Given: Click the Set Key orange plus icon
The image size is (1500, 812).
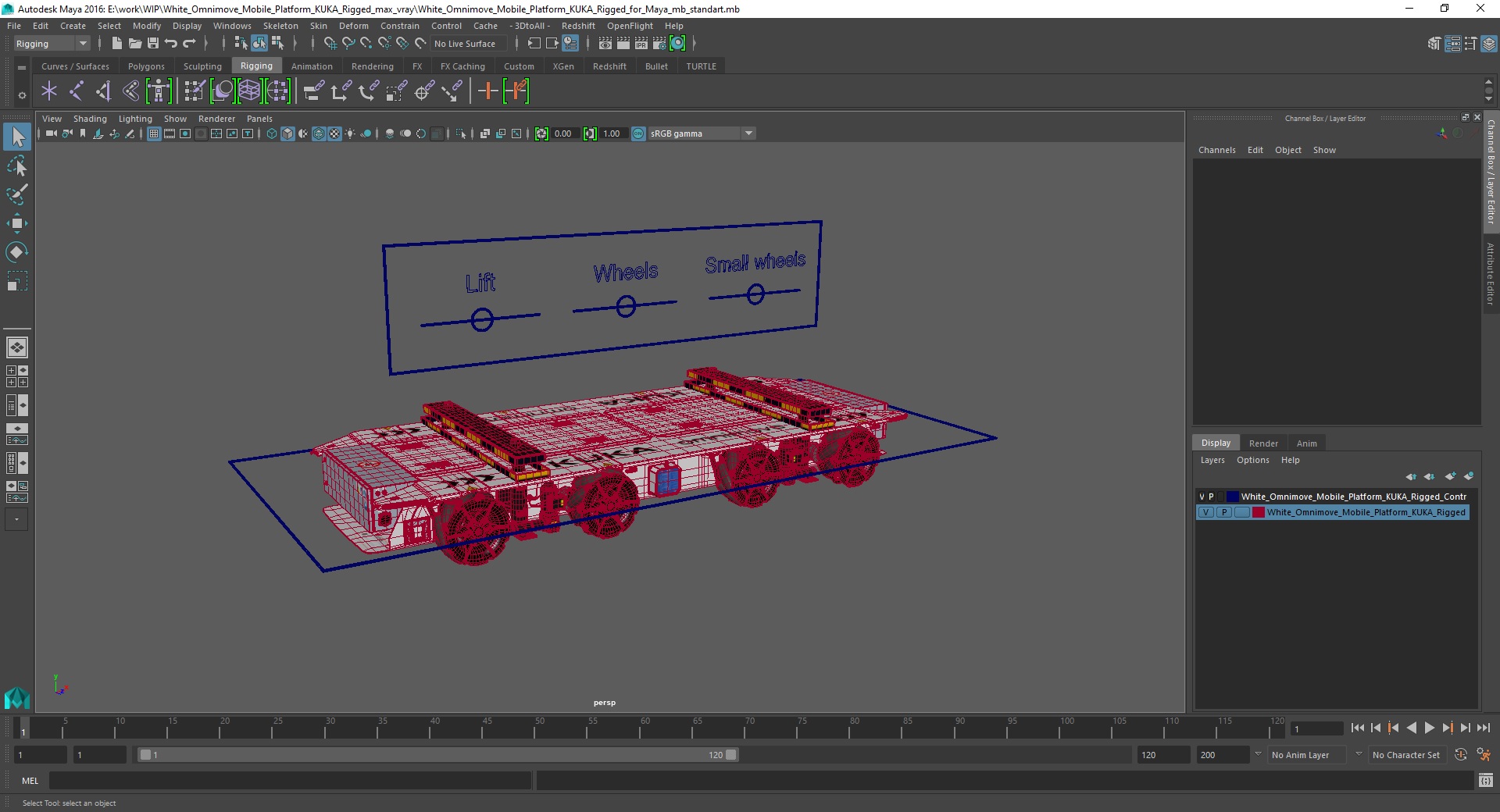Looking at the screenshot, I should pyautogui.click(x=487, y=91).
